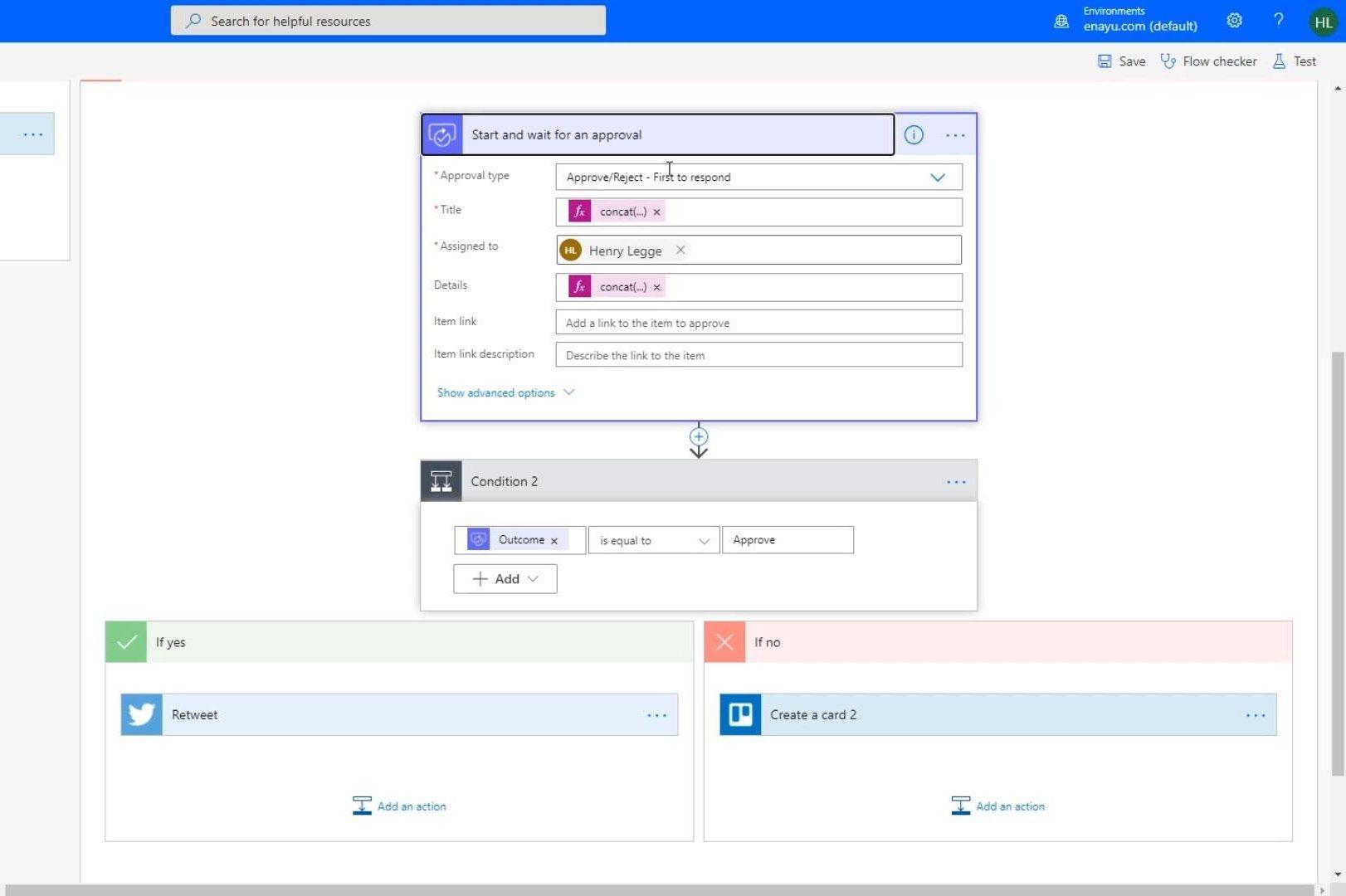
Task: Open the Settings gear
Action: tap(1235, 21)
